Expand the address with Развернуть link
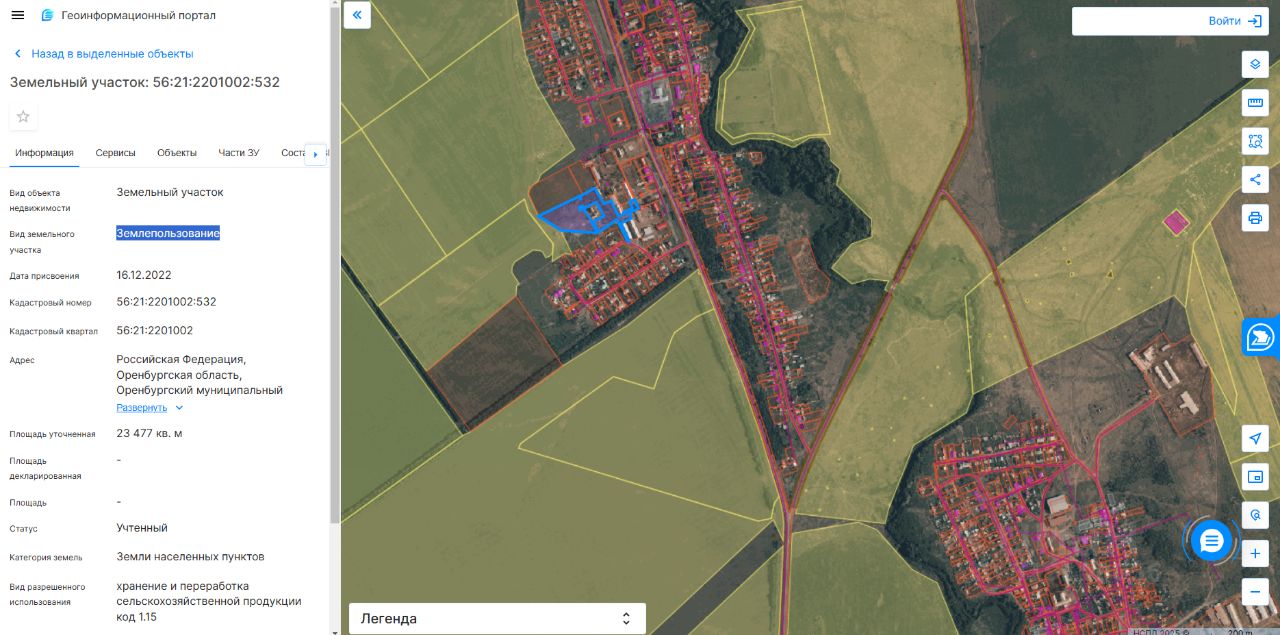 click(x=150, y=408)
